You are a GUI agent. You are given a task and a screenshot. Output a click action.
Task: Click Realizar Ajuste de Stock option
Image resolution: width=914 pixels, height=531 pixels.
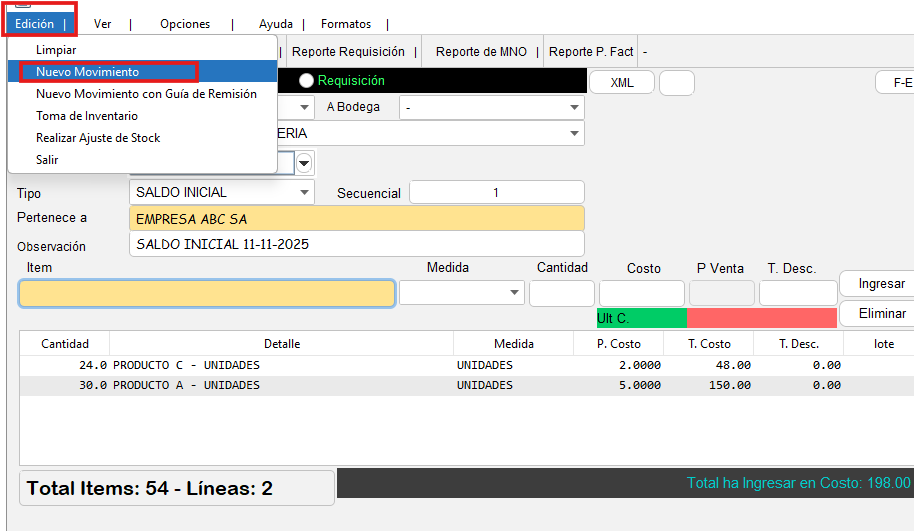coord(98,138)
